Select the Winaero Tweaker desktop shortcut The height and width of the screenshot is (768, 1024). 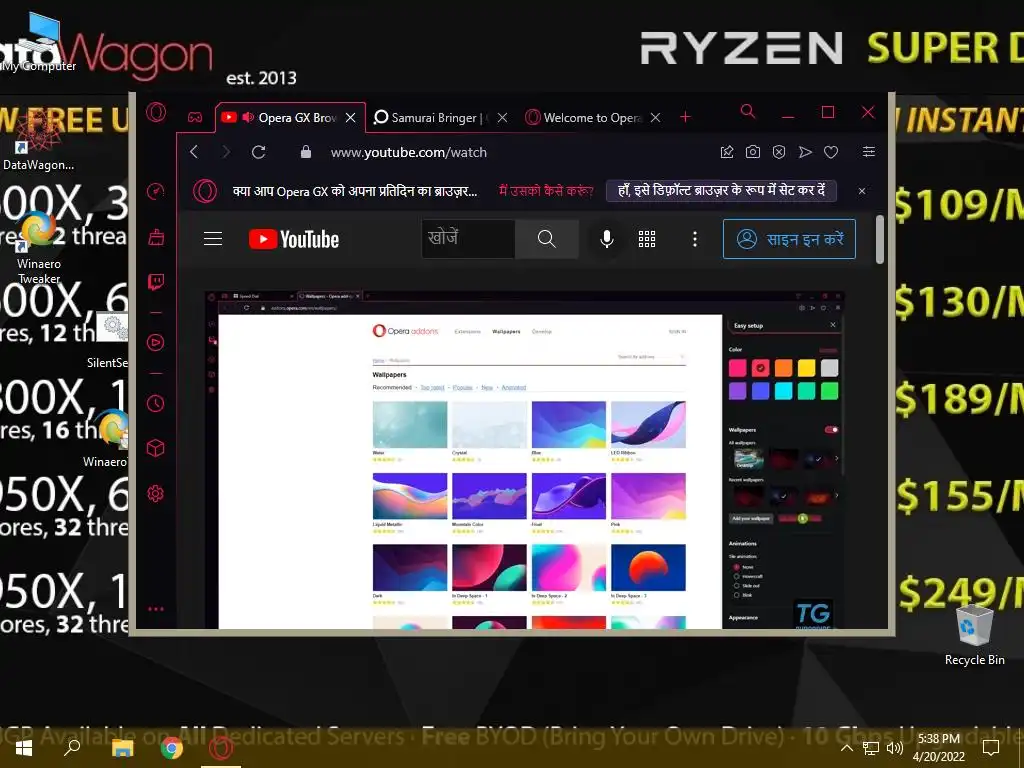[39, 248]
